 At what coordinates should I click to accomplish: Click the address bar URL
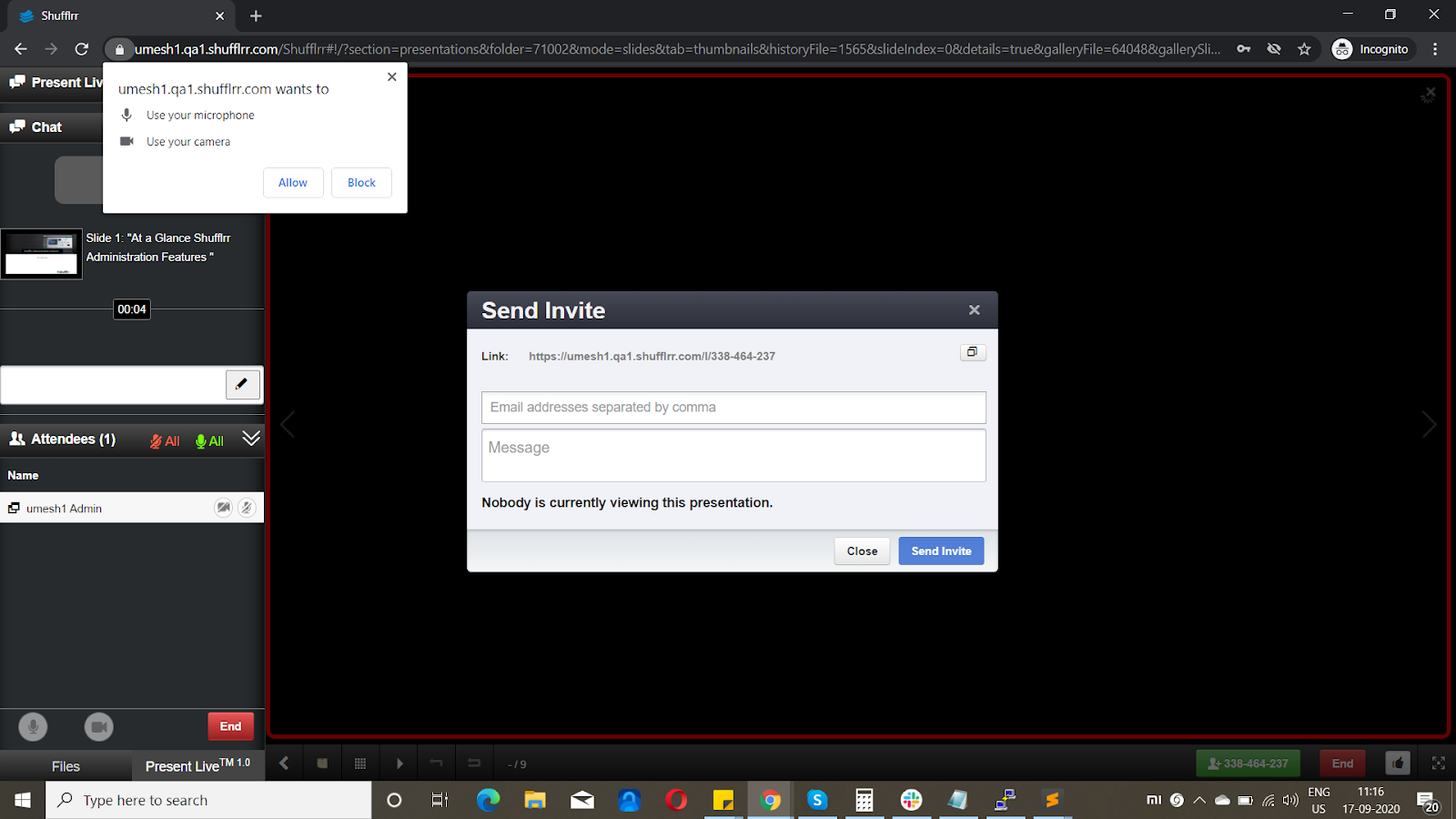click(677, 49)
